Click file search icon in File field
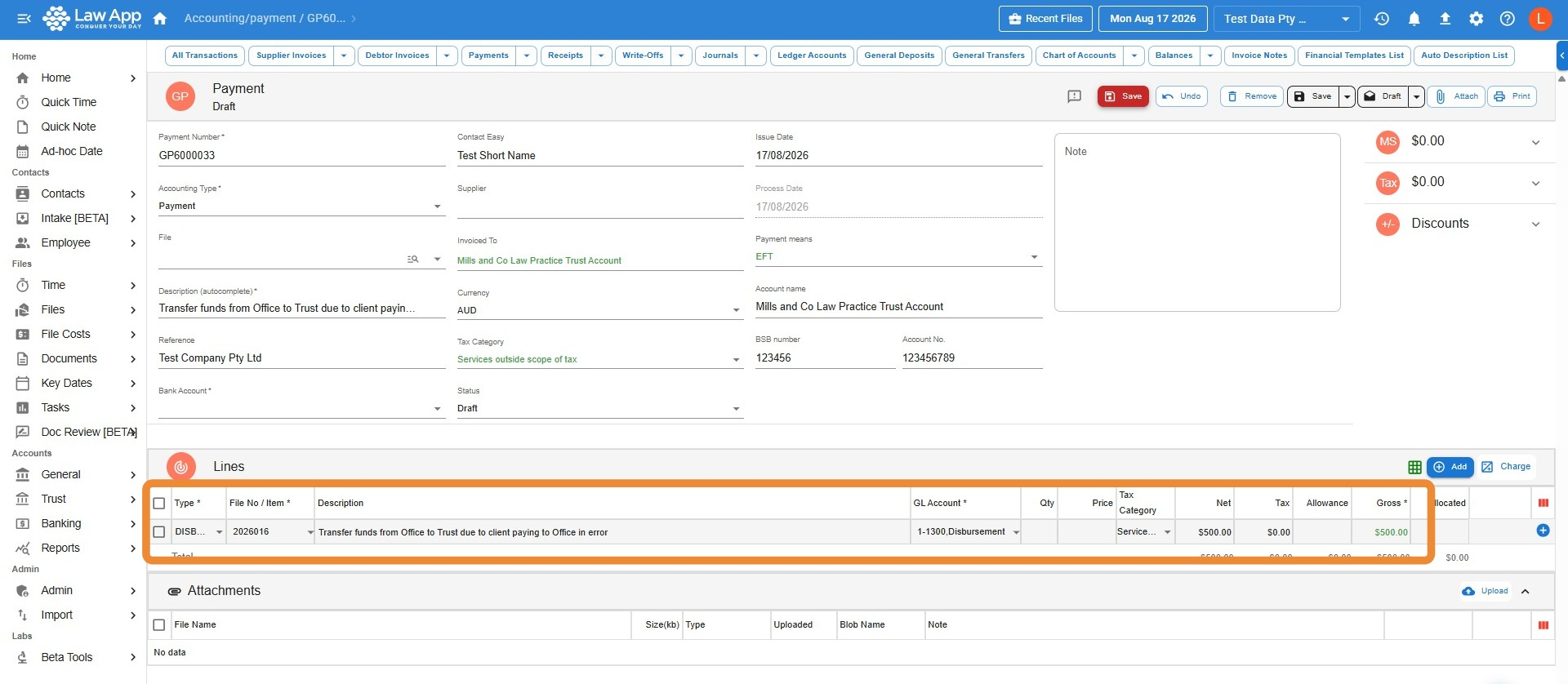 coord(413,260)
